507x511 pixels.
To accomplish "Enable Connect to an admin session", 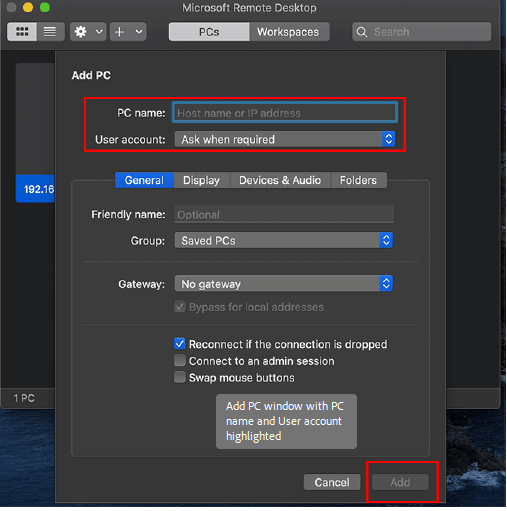I will pos(180,360).
